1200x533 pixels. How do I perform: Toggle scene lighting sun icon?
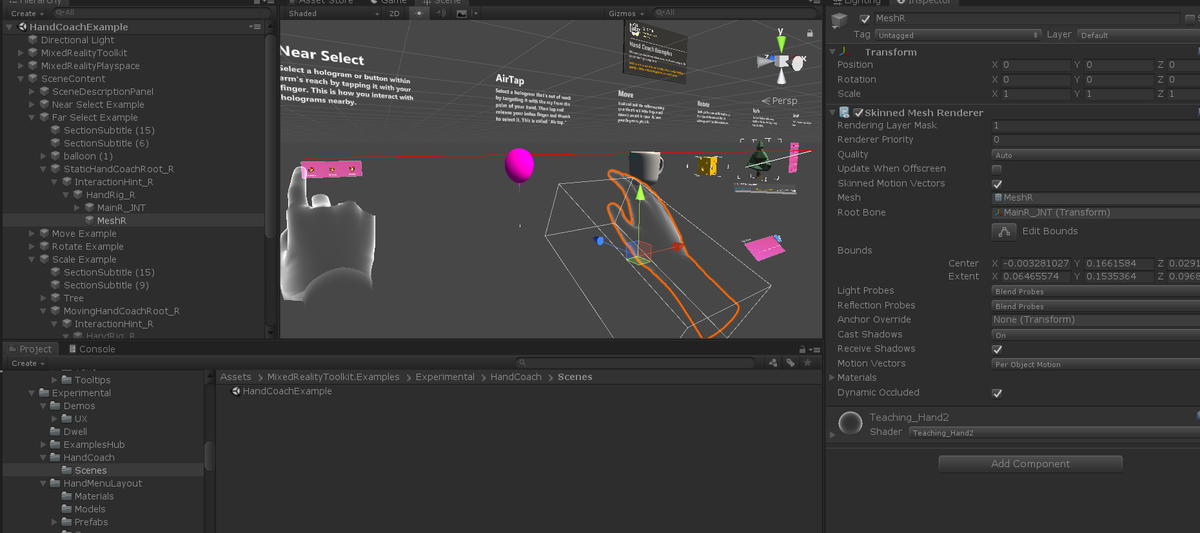(x=420, y=14)
